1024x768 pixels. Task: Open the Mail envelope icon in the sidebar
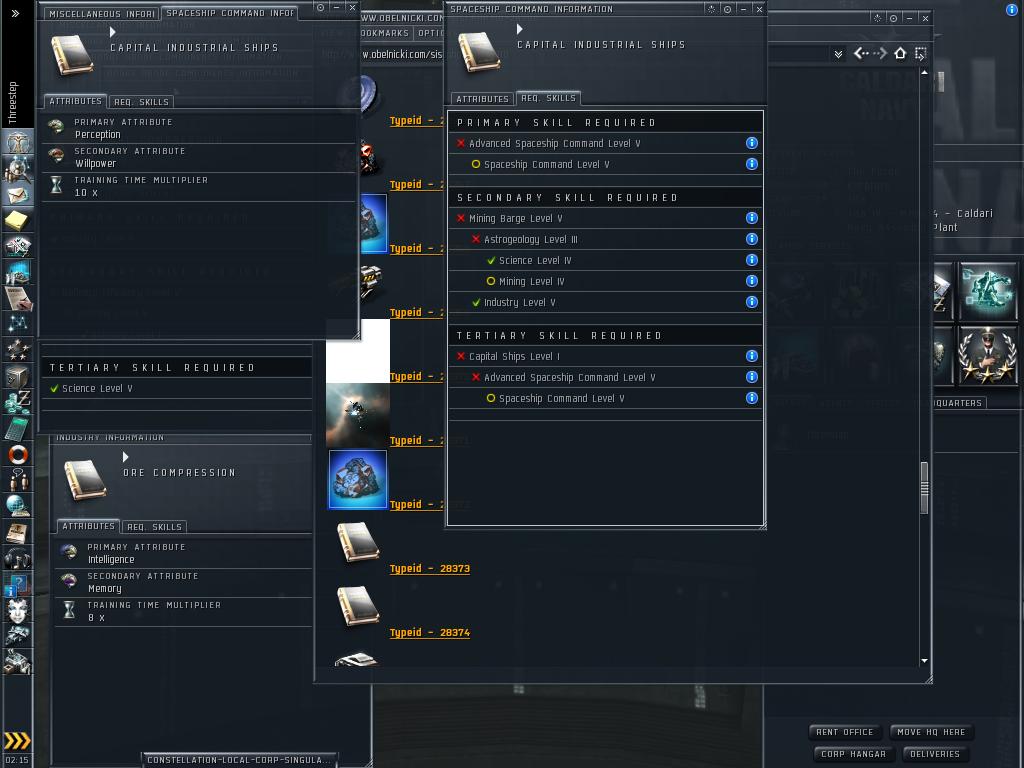pos(18,195)
